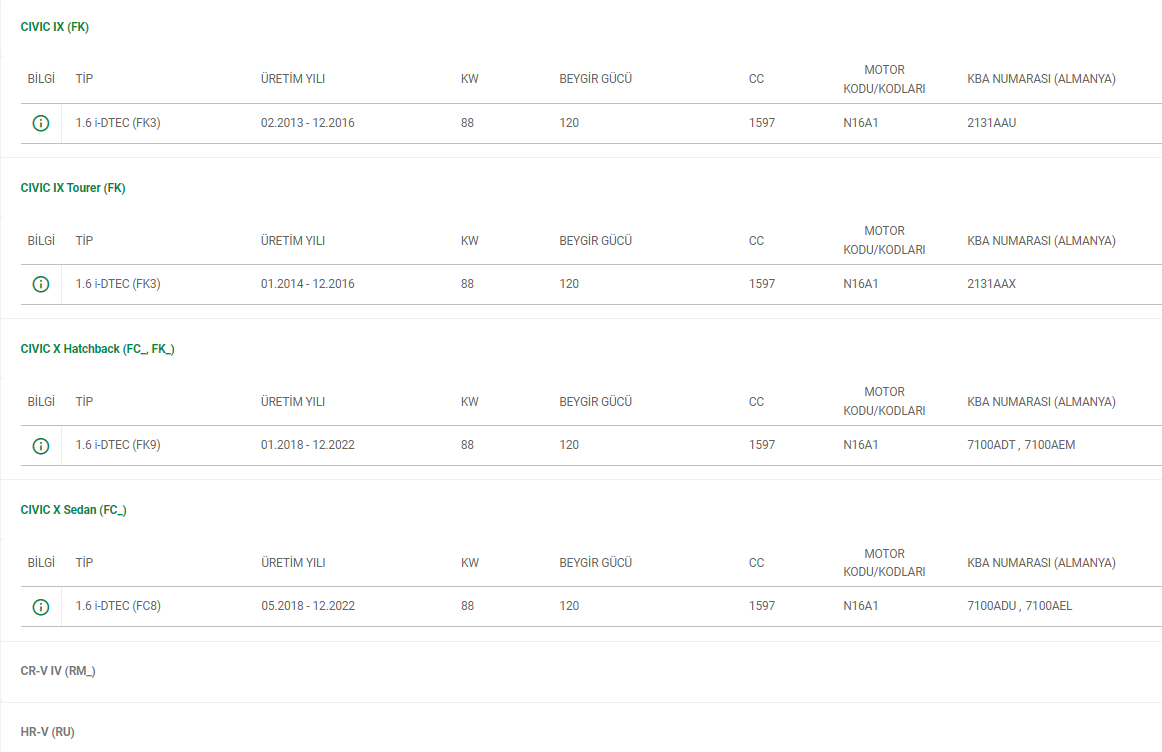
Task: Open info icon for Civic X Hatchback FK9
Action: [x=41, y=446]
